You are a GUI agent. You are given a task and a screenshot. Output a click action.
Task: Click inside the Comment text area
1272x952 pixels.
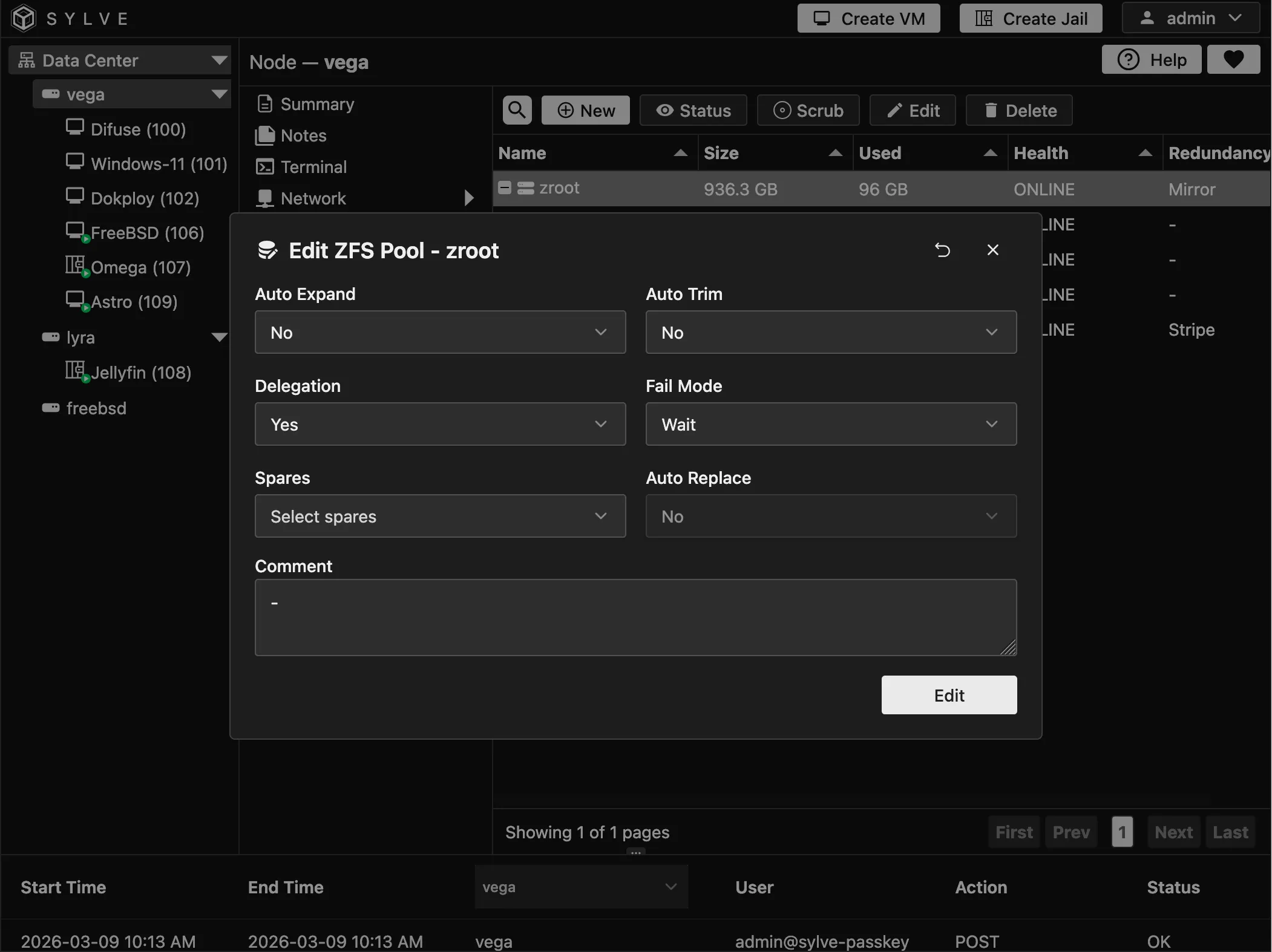(635, 617)
